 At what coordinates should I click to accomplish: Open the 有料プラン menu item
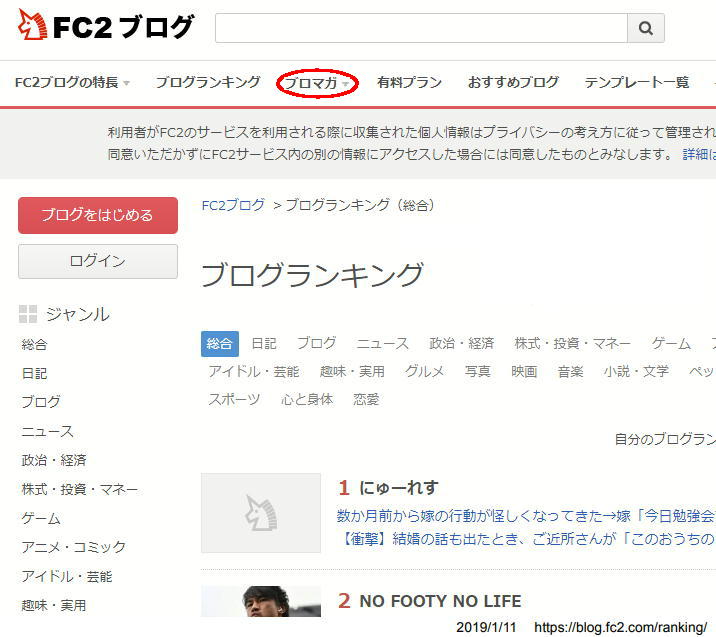[410, 82]
